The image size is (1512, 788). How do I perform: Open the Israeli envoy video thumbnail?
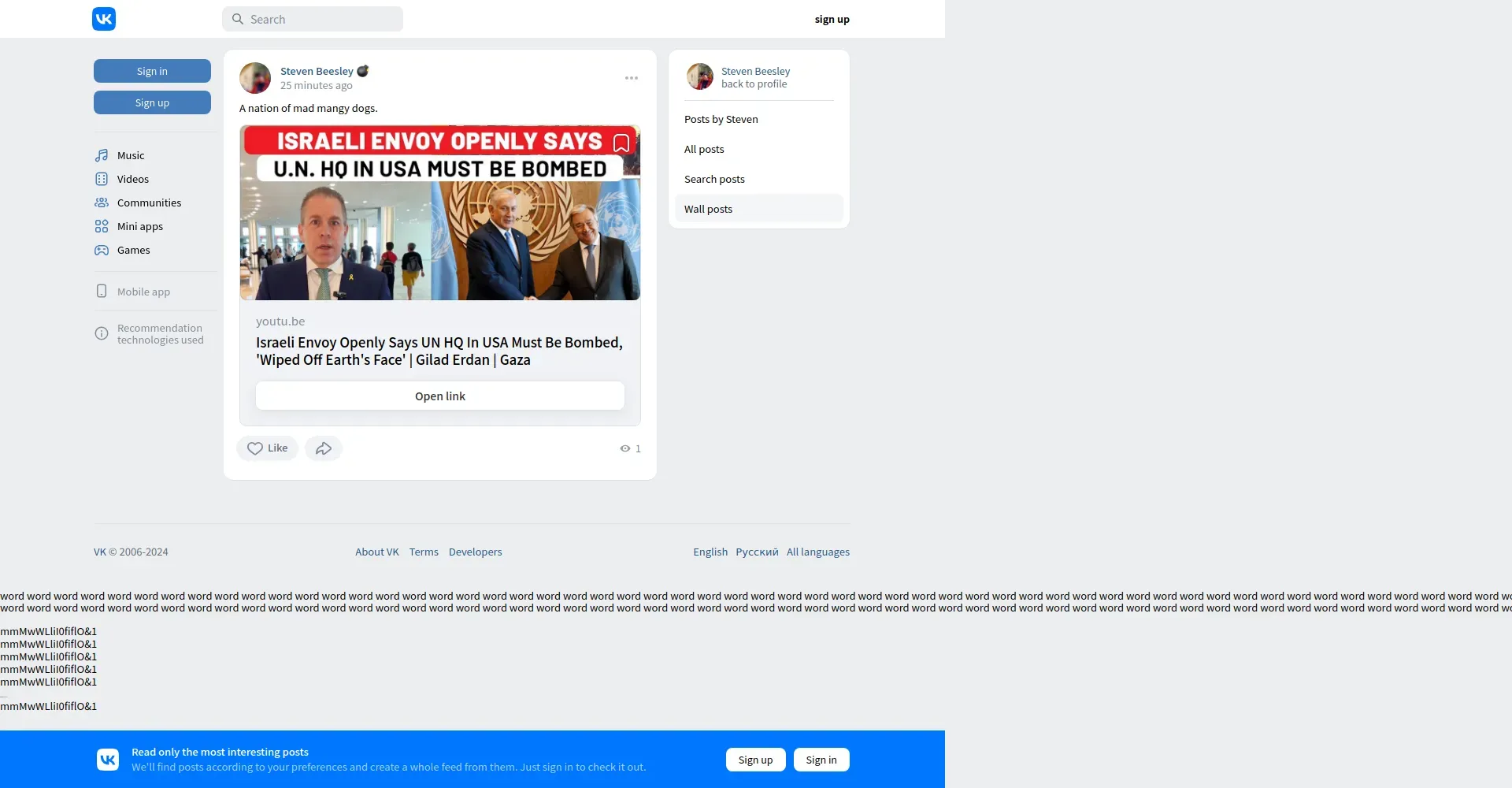440,213
